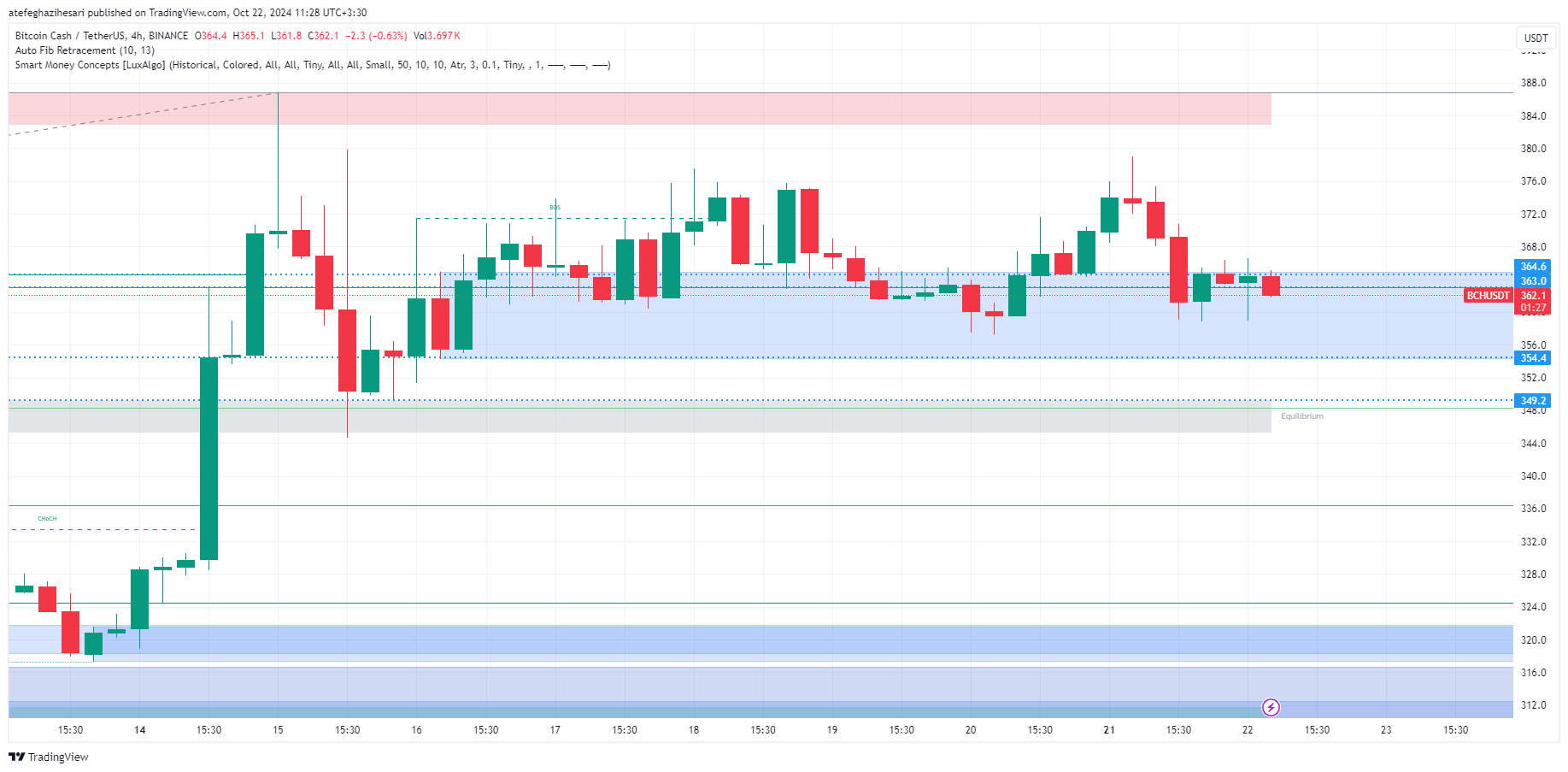Click the 352.0 price axis label
This screenshot has width=1568, height=772.
pos(1533,378)
